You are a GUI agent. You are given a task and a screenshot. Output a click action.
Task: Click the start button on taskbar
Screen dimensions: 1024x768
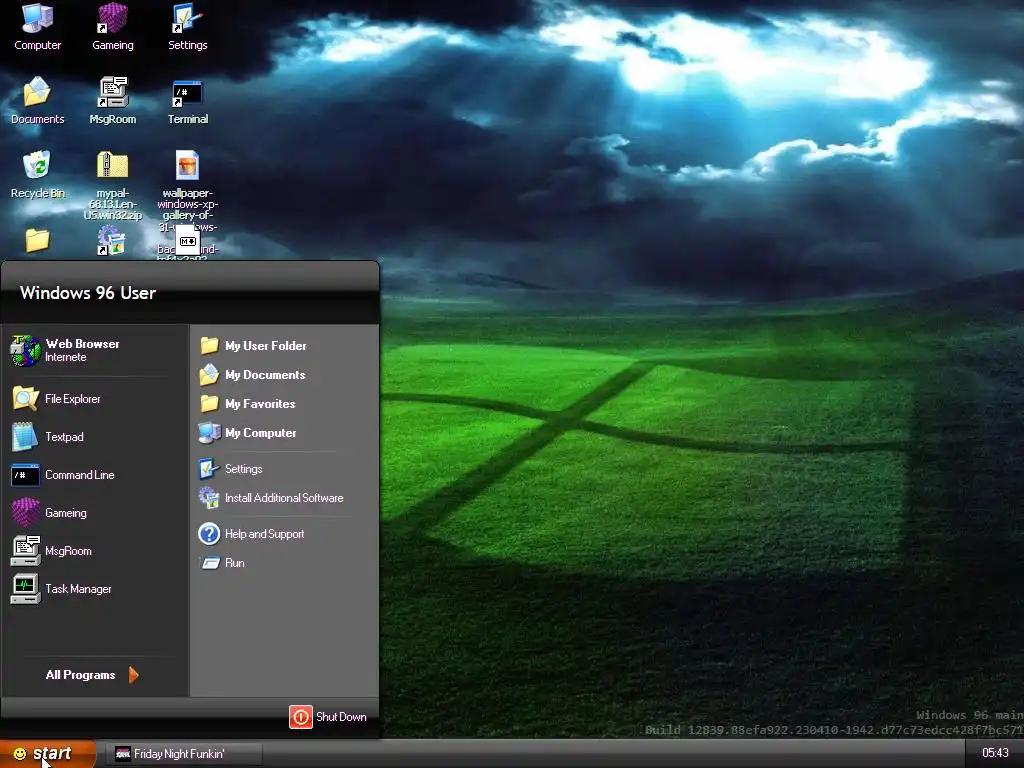48,754
